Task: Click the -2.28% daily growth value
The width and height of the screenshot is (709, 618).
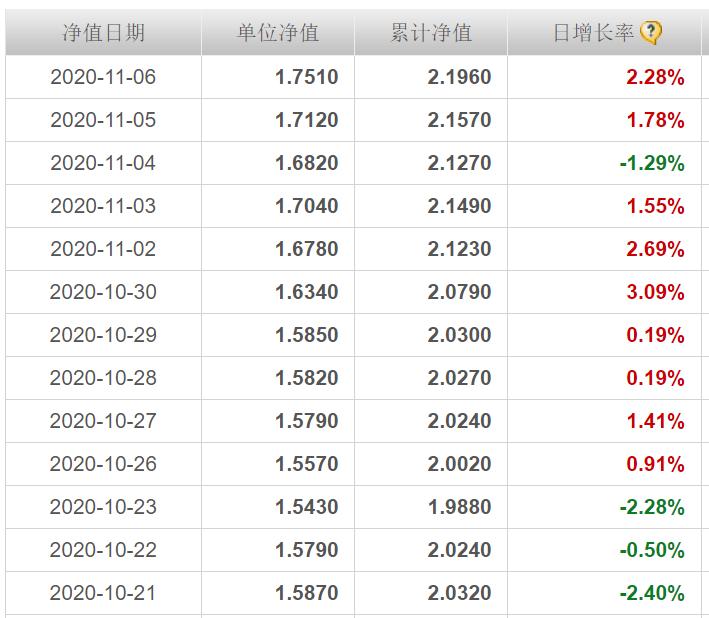Action: [x=652, y=507]
